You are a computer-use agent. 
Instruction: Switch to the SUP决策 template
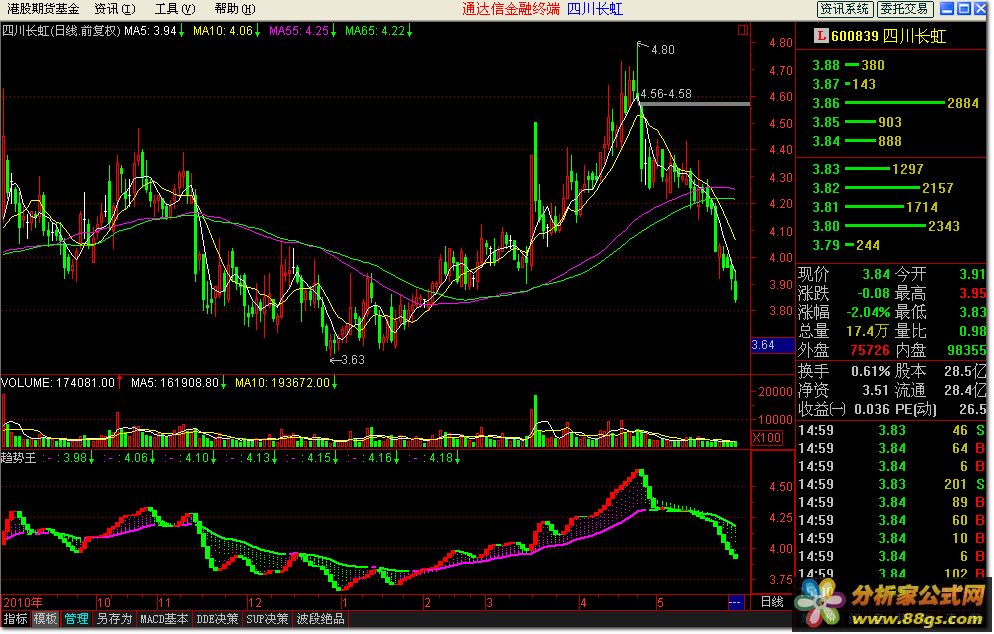coord(267,619)
